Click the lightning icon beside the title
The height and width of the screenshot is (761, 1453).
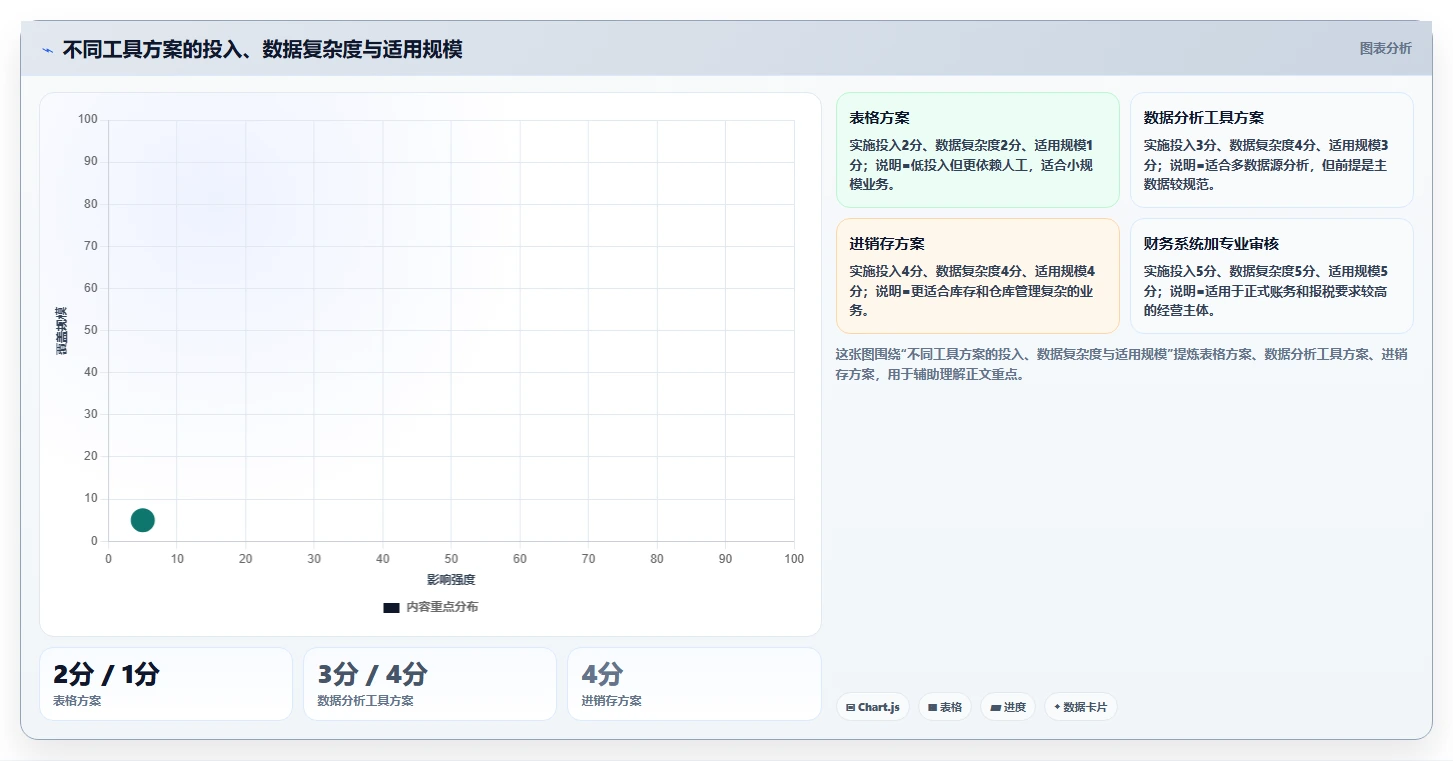47,50
